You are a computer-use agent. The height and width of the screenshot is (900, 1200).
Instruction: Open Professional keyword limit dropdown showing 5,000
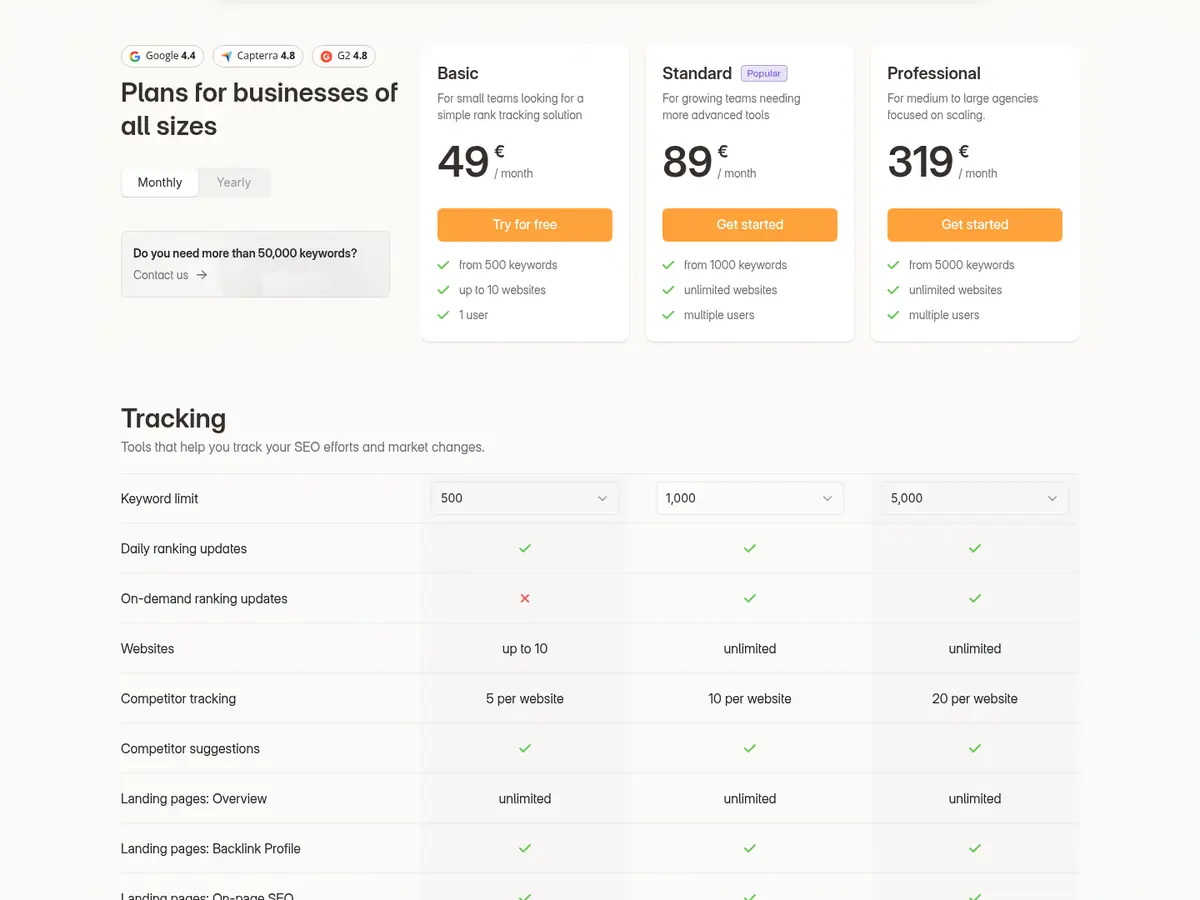[975, 498]
